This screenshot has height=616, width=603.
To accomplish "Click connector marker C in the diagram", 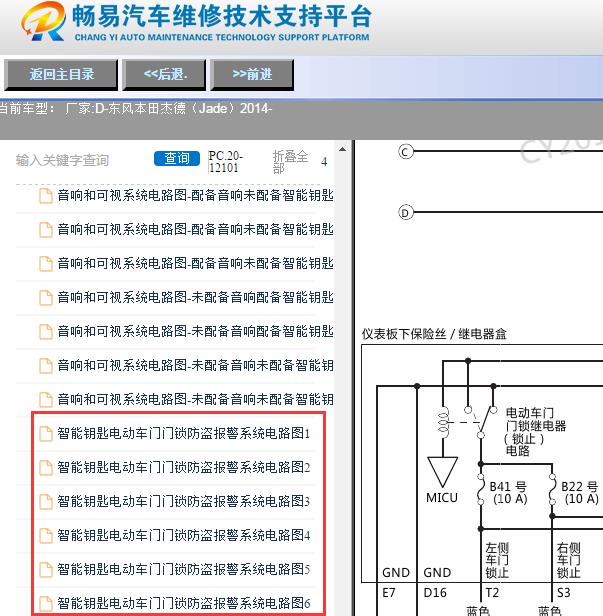I will click(405, 152).
